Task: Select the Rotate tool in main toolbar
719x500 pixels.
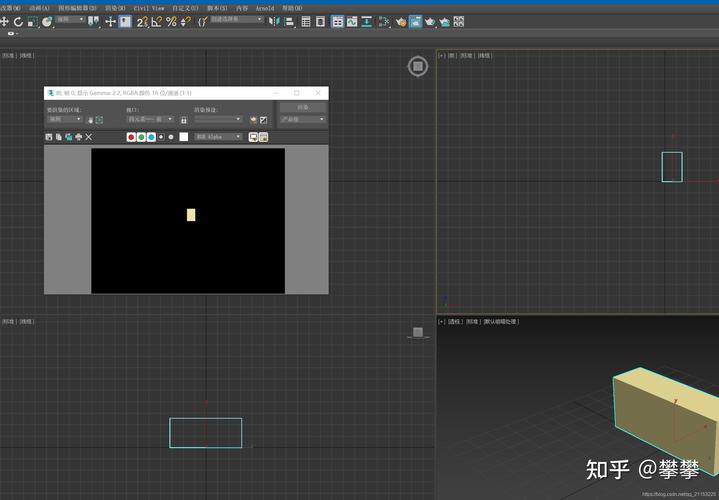Action: (19, 21)
